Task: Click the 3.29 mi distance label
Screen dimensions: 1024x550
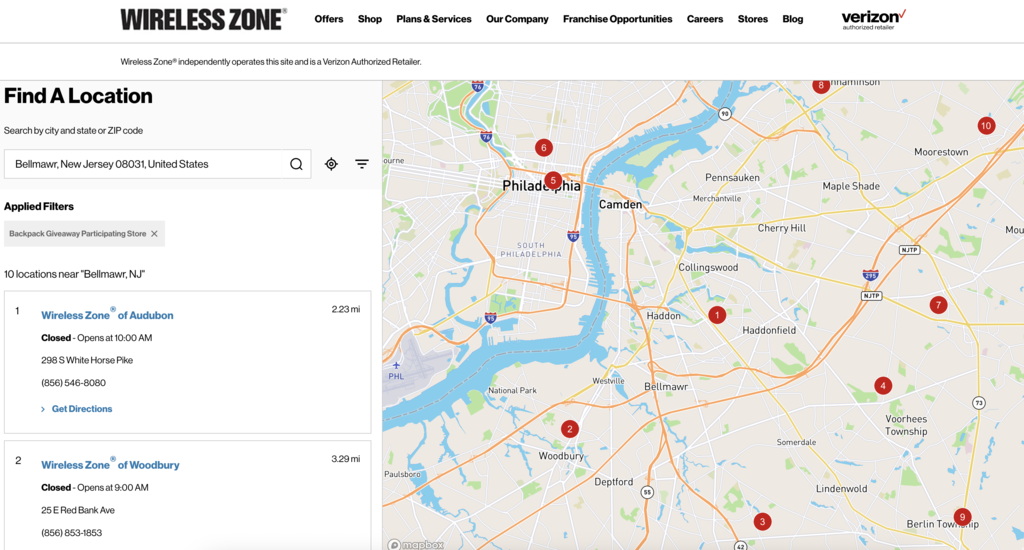Action: tap(345, 459)
